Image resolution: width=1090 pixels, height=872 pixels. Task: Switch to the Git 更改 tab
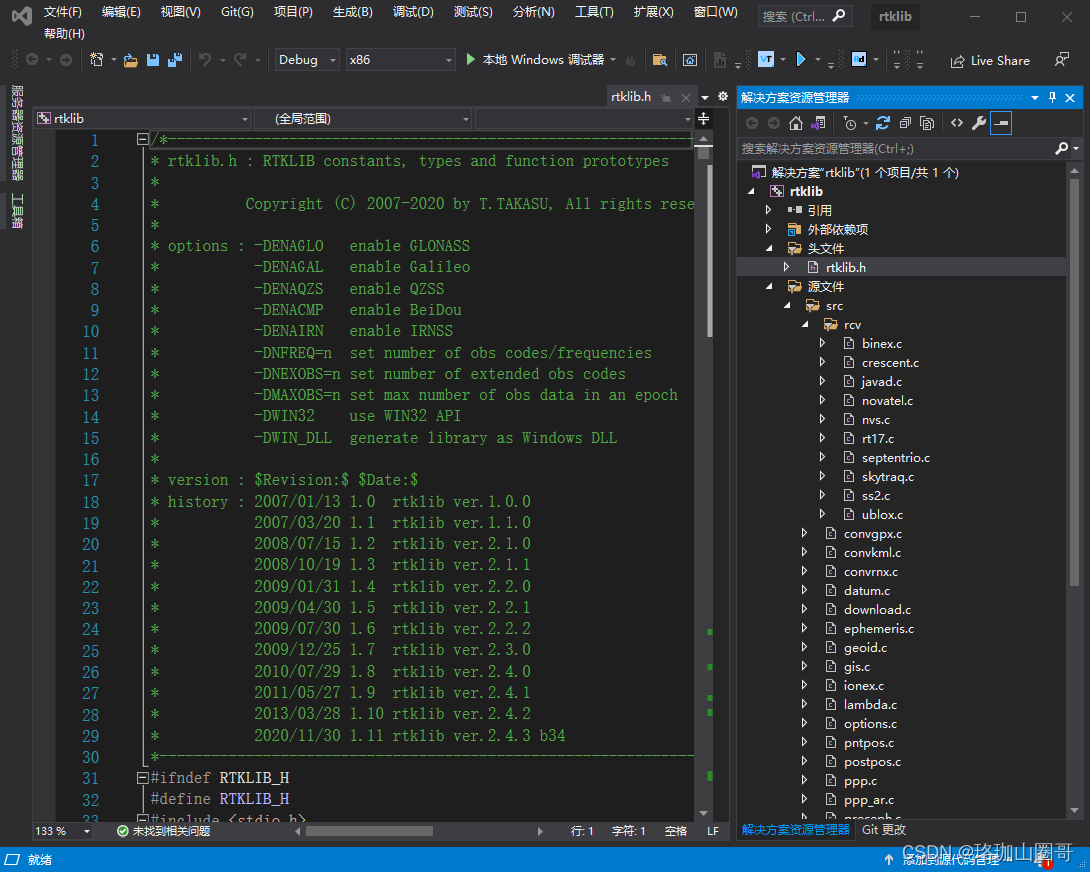(884, 829)
